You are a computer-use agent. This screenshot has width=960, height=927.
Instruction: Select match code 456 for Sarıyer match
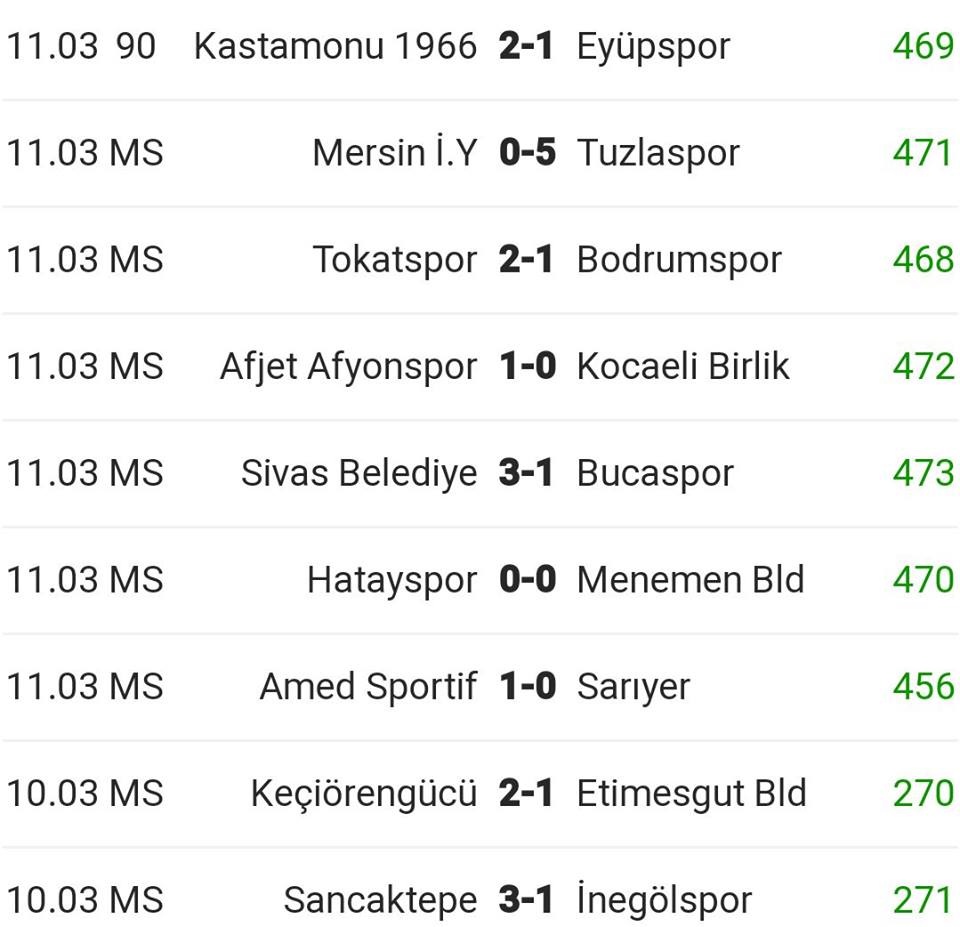(x=923, y=687)
